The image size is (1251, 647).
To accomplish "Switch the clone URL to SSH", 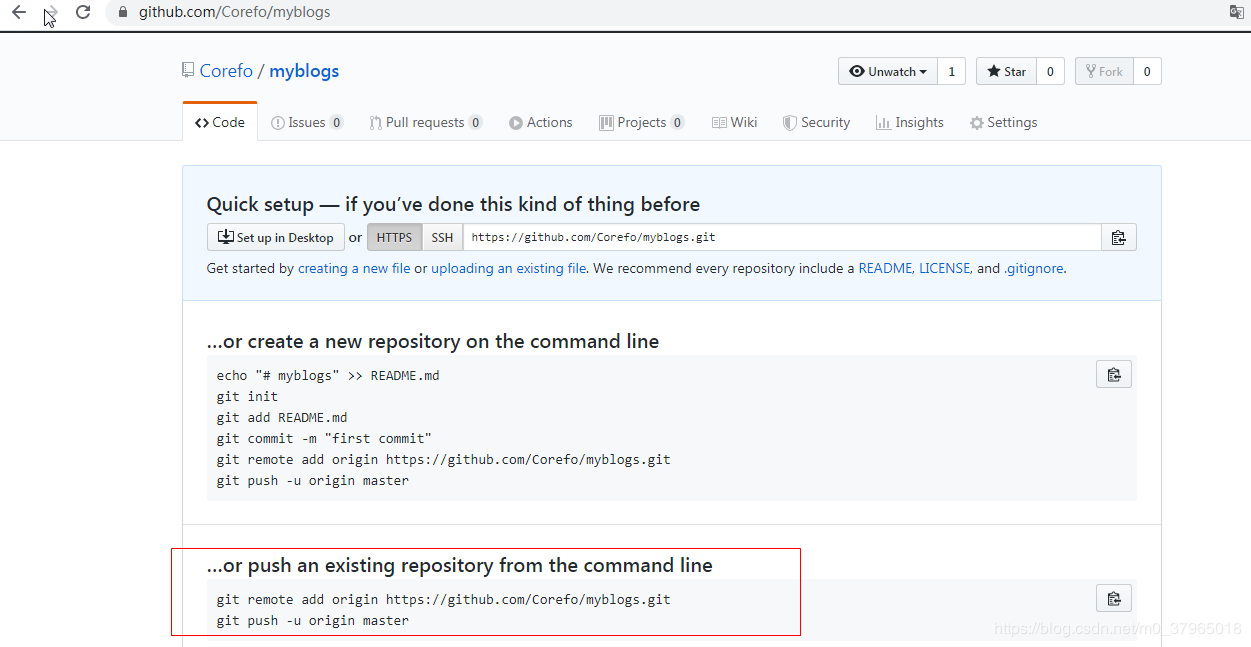I will pyautogui.click(x=442, y=237).
